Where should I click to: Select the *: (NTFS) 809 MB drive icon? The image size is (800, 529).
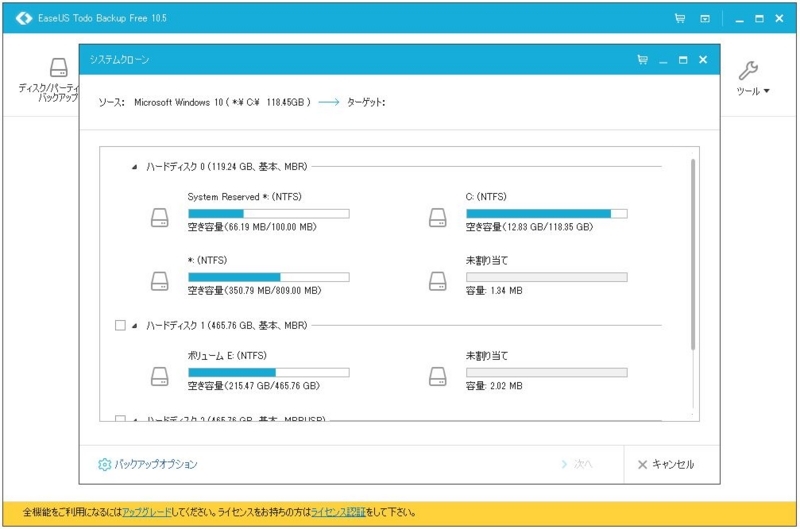pos(160,281)
